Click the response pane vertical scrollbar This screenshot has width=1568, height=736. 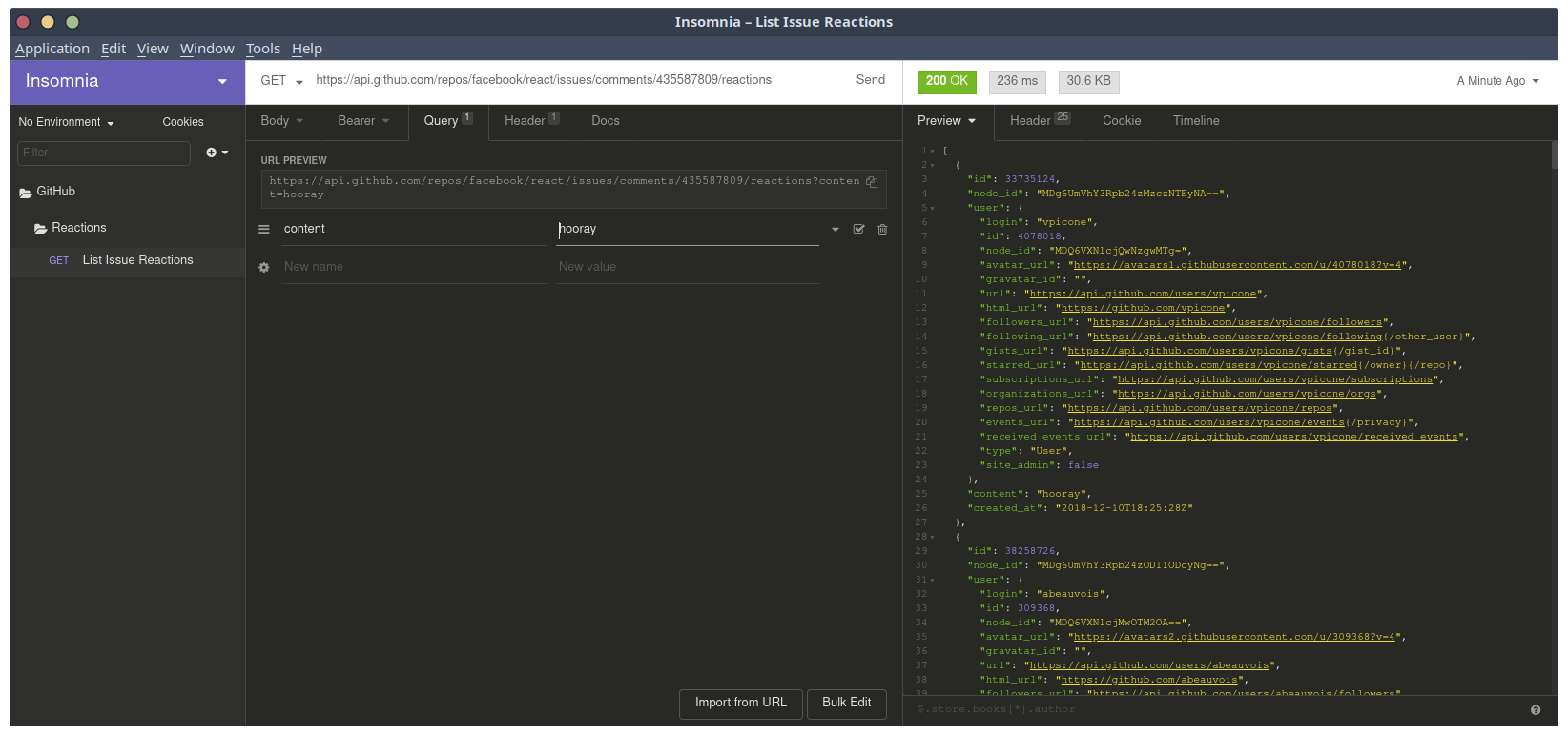pos(1555,155)
